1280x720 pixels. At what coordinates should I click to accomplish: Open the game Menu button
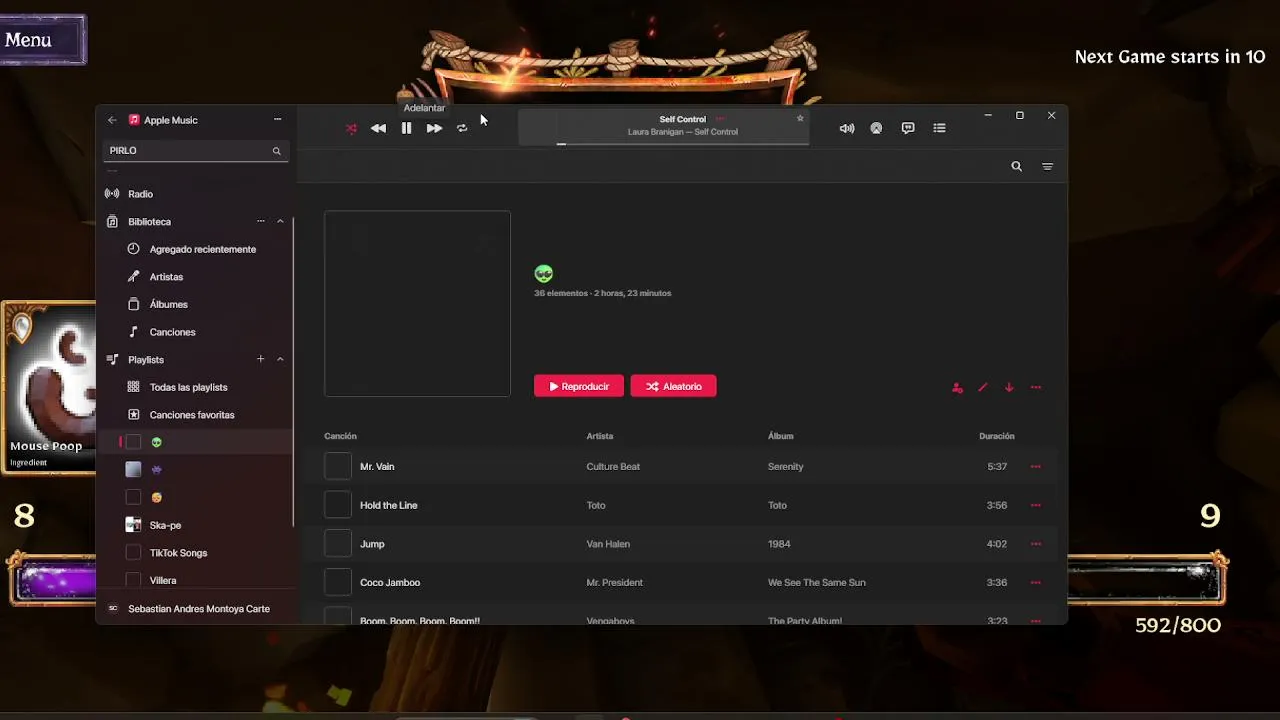coord(42,40)
